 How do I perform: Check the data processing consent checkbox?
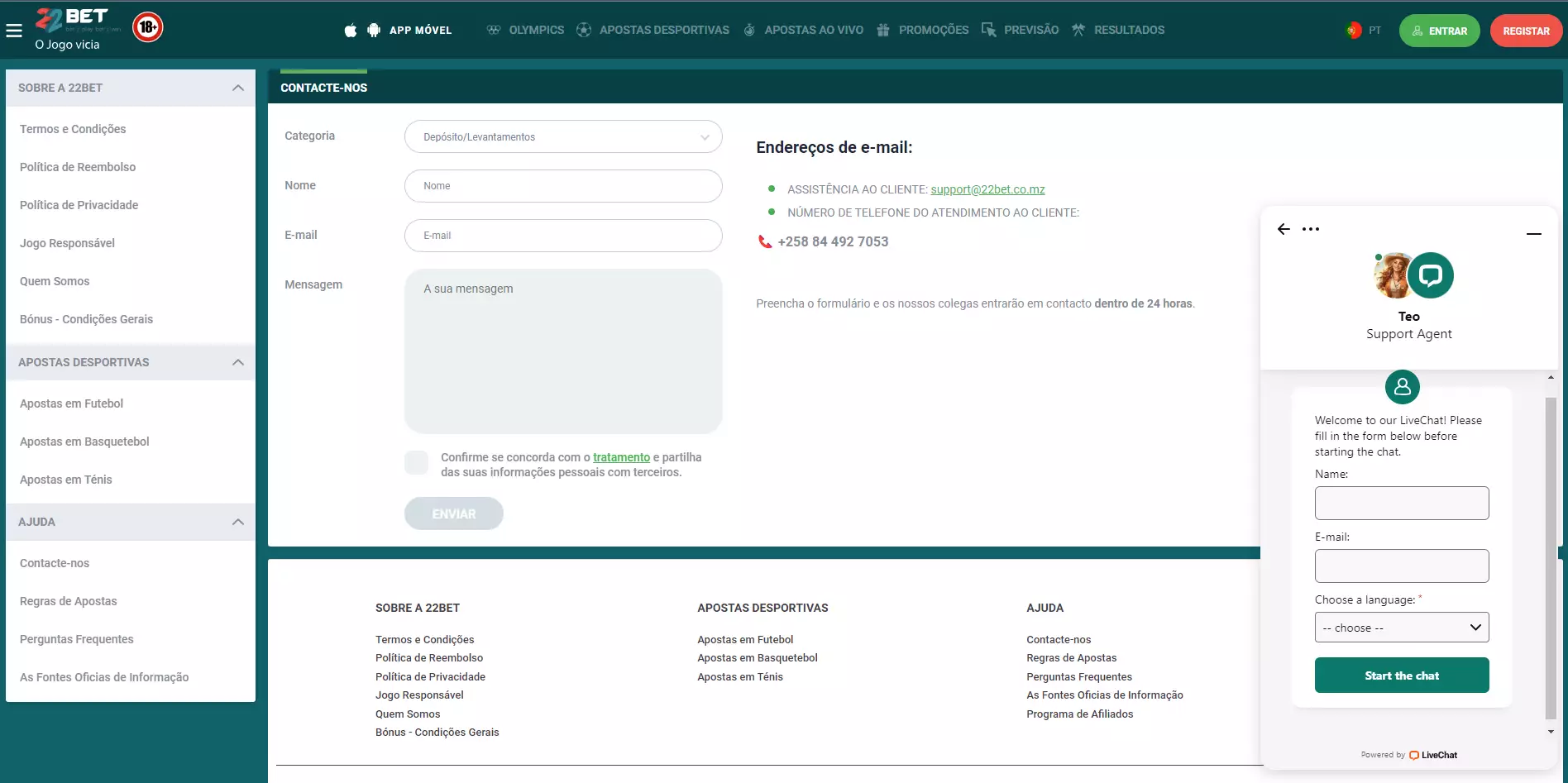point(416,462)
